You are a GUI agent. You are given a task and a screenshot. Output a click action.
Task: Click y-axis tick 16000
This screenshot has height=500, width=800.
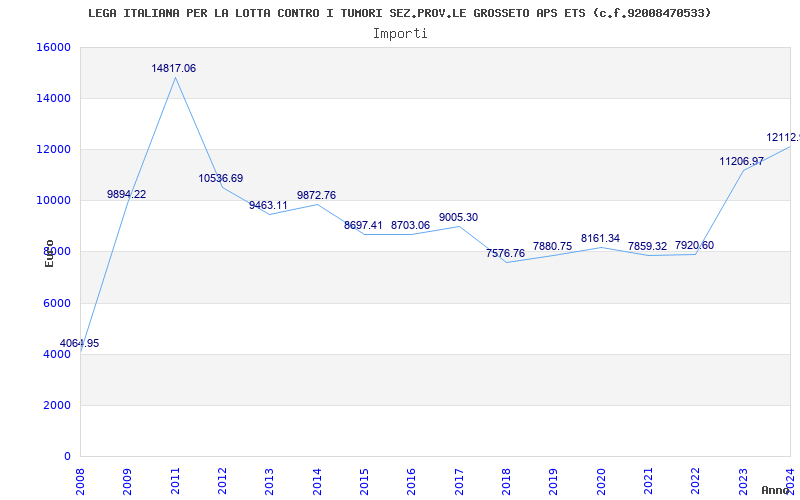coord(54,47)
